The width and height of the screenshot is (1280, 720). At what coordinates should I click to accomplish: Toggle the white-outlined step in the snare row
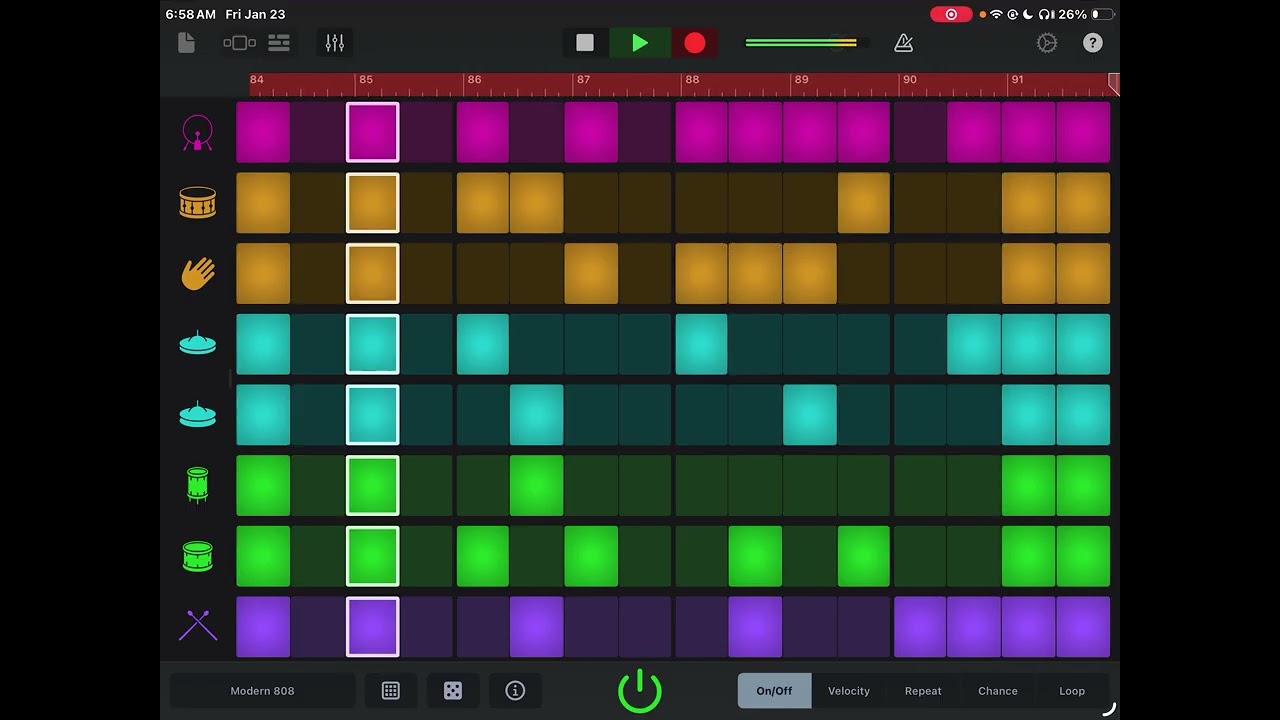373,203
